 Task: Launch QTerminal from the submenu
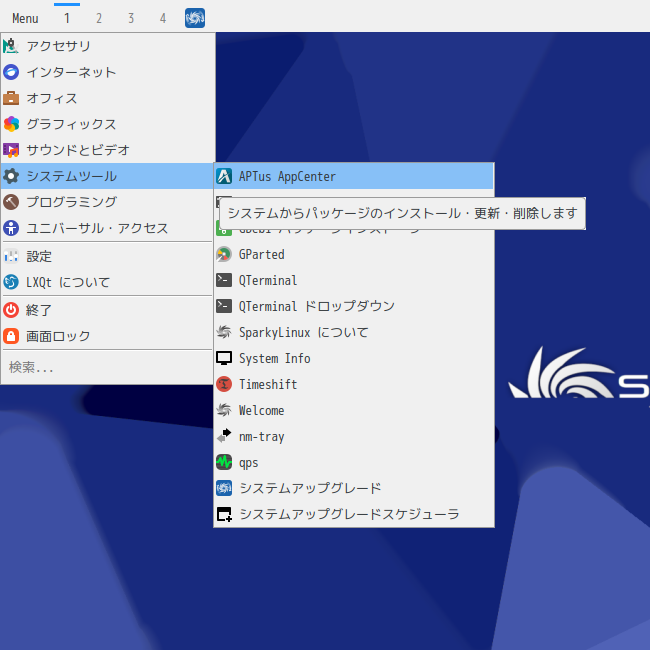click(x=354, y=280)
